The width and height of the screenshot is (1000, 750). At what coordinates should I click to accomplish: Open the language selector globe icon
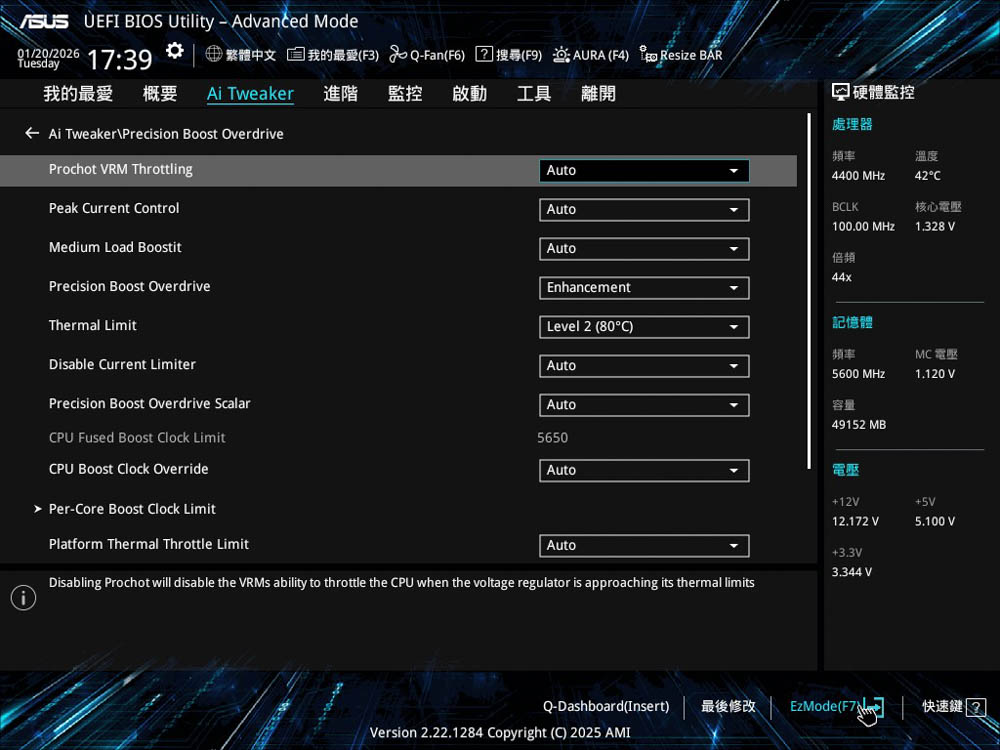[x=214, y=55]
